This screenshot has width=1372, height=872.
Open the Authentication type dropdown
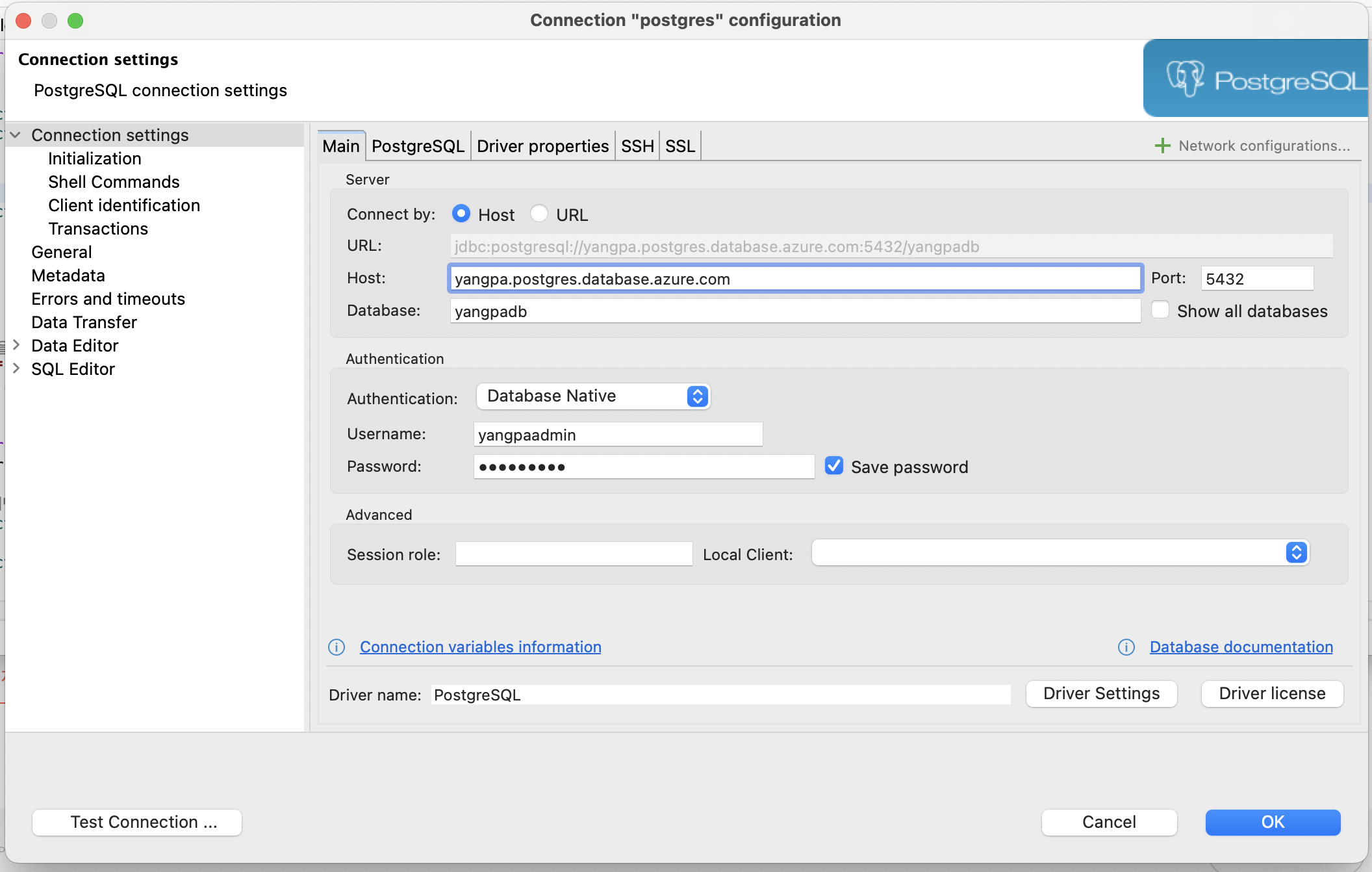593,396
